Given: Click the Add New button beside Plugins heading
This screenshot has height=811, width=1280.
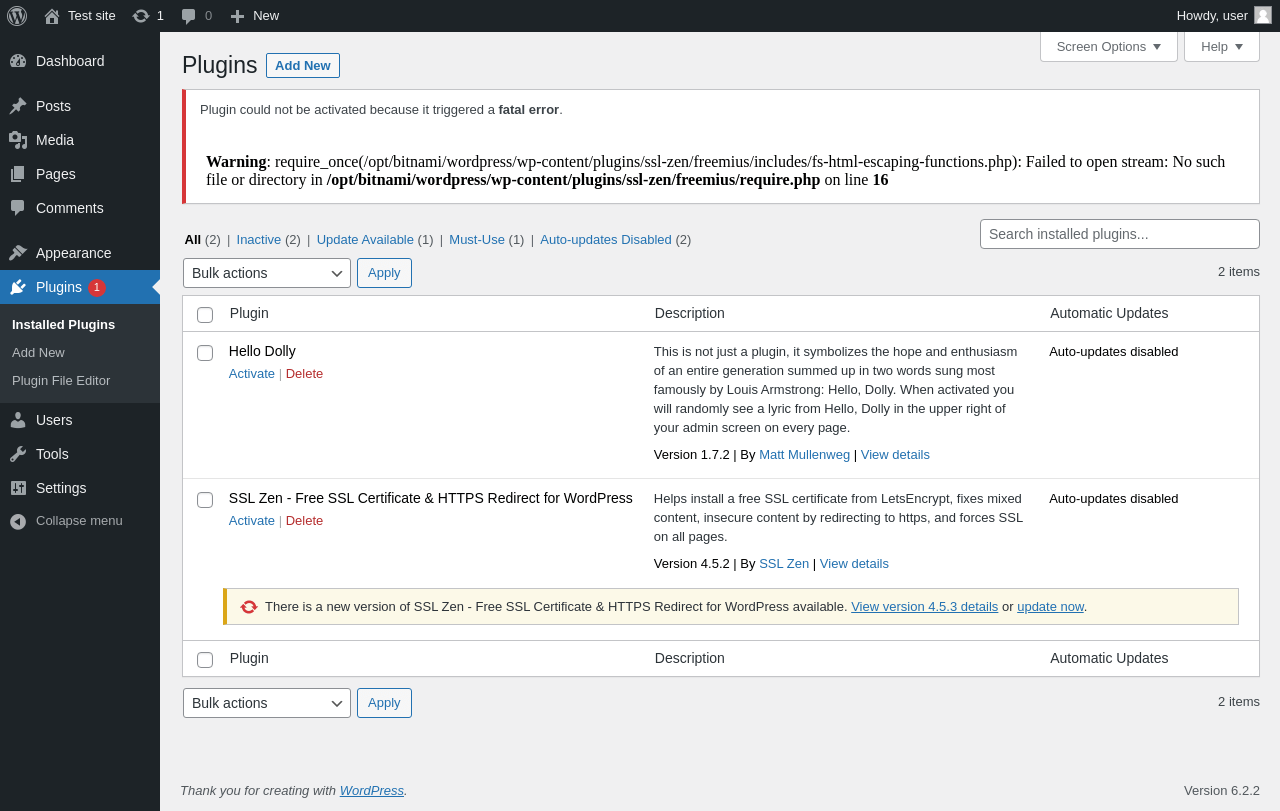Looking at the screenshot, I should pos(303,65).
